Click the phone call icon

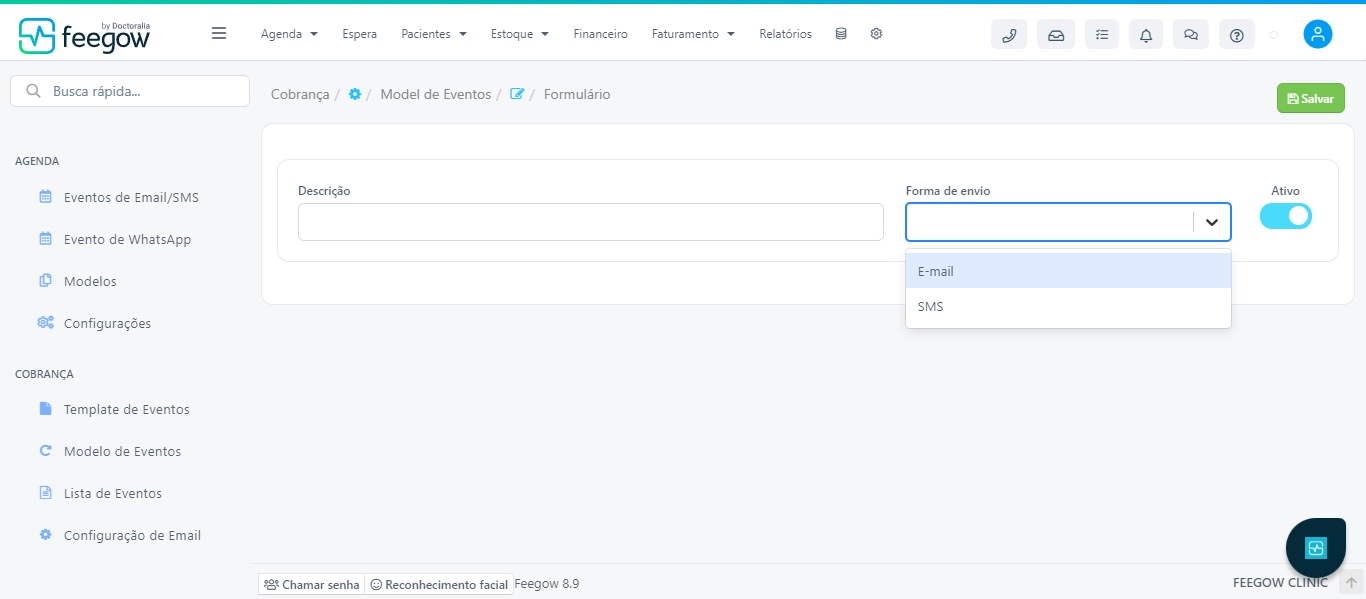coord(1009,34)
